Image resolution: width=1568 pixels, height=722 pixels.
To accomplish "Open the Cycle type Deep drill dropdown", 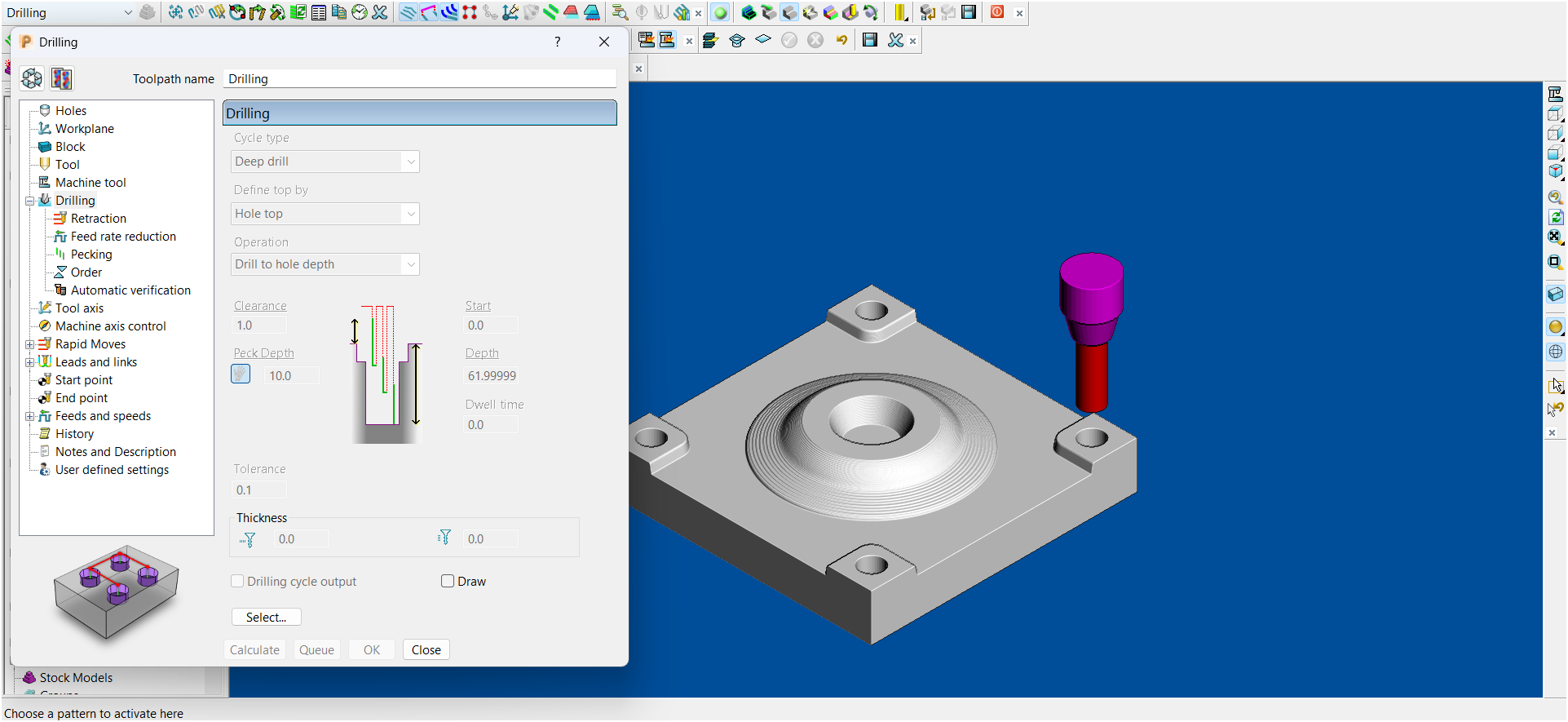I will pyautogui.click(x=325, y=162).
